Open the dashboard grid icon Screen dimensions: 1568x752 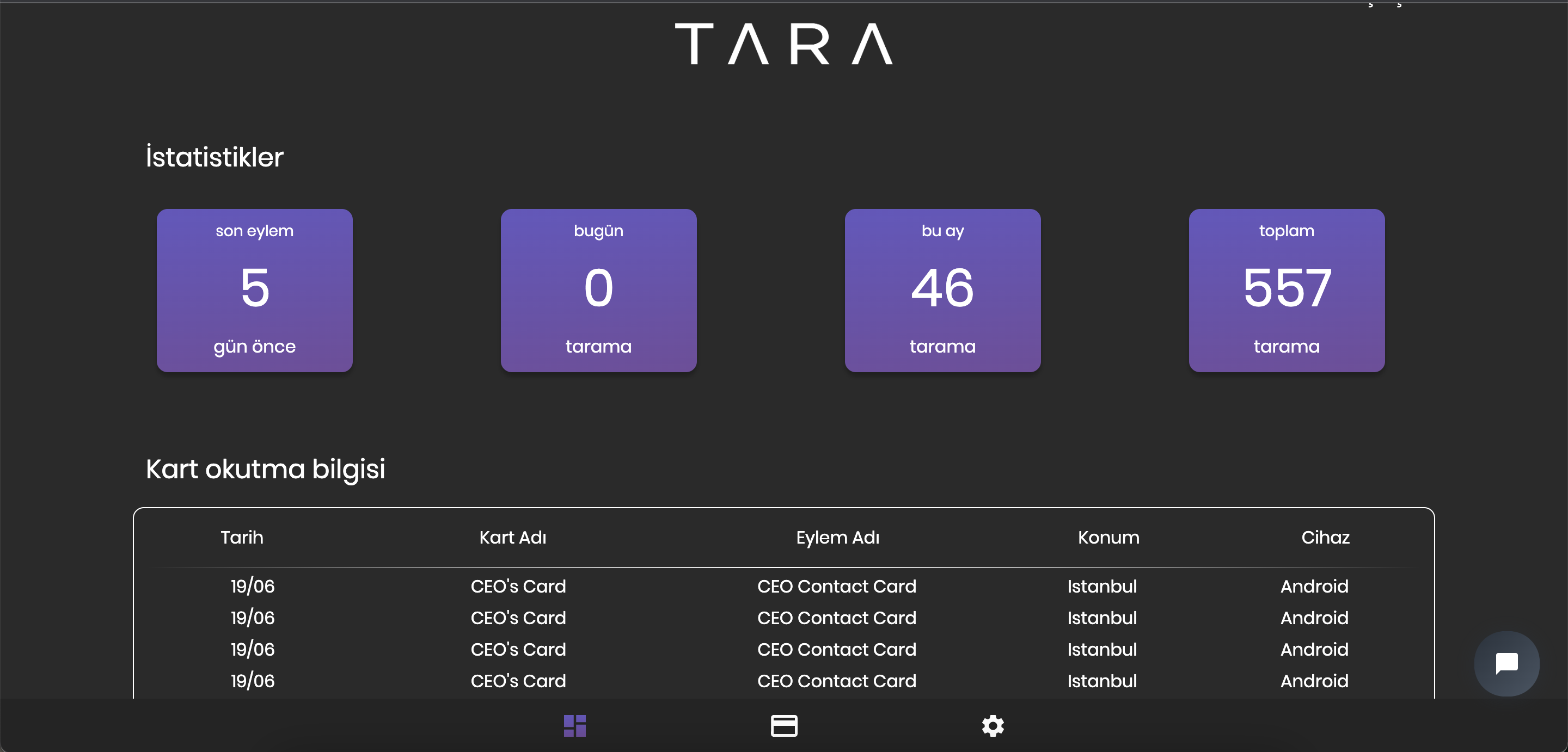[574, 725]
